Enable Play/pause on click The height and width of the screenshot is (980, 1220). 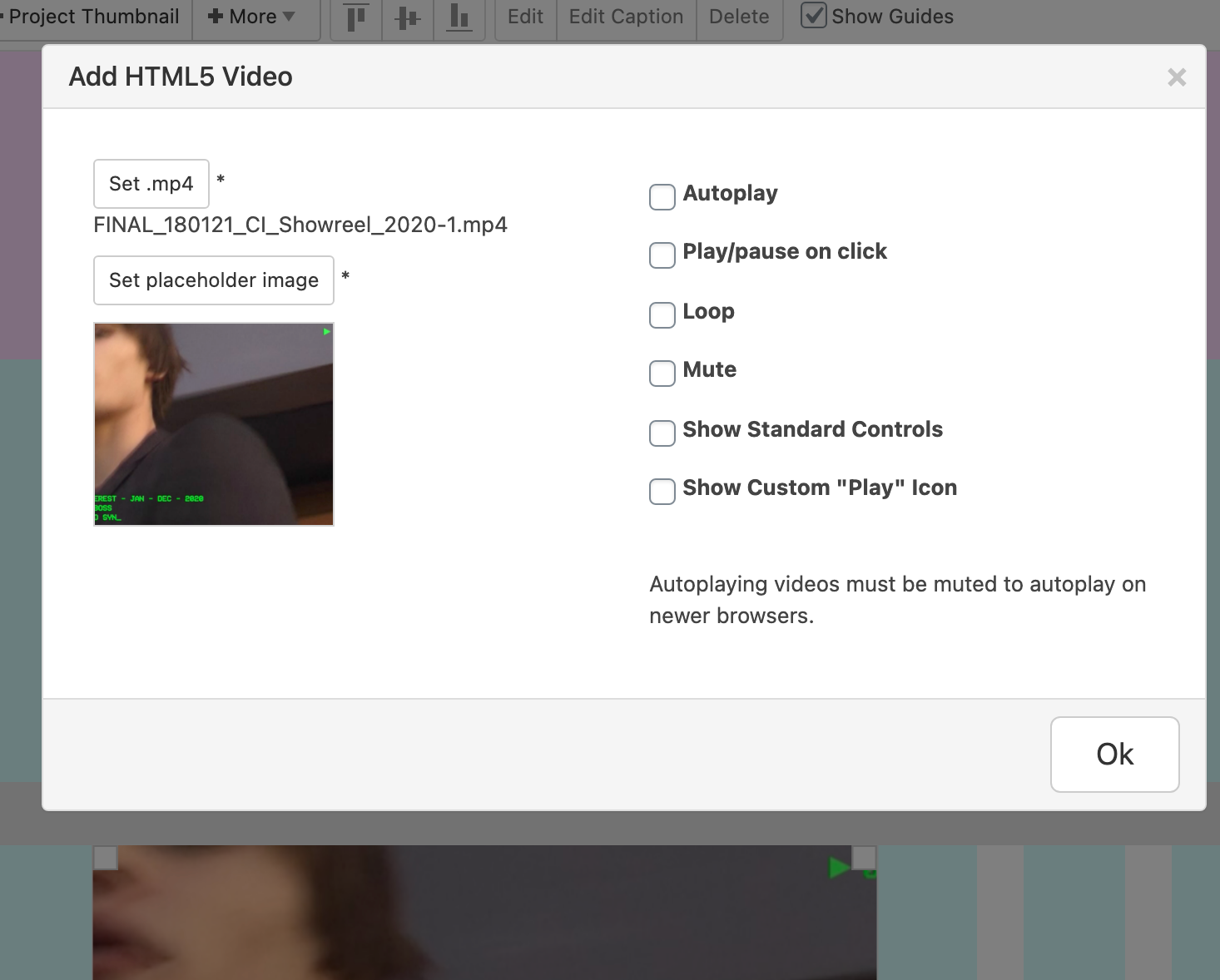pyautogui.click(x=662, y=255)
